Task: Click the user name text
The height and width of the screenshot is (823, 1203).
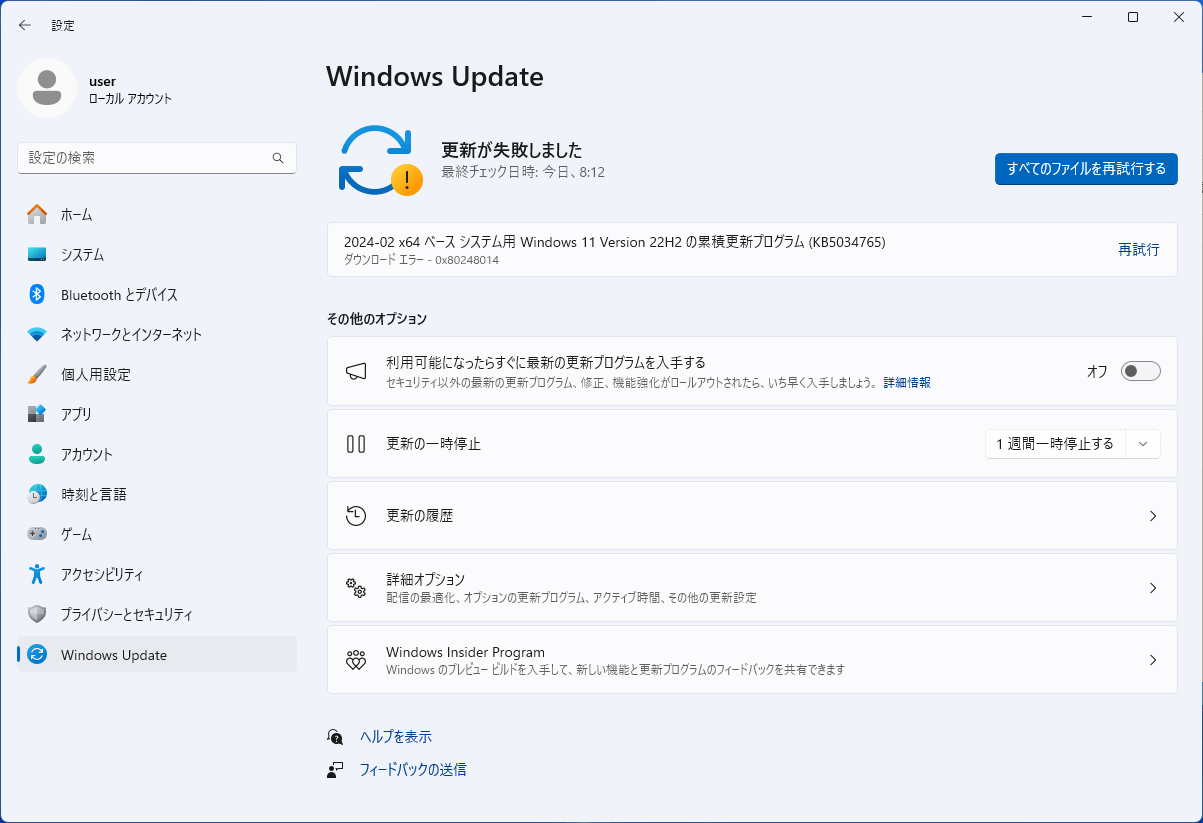Action: tap(103, 81)
